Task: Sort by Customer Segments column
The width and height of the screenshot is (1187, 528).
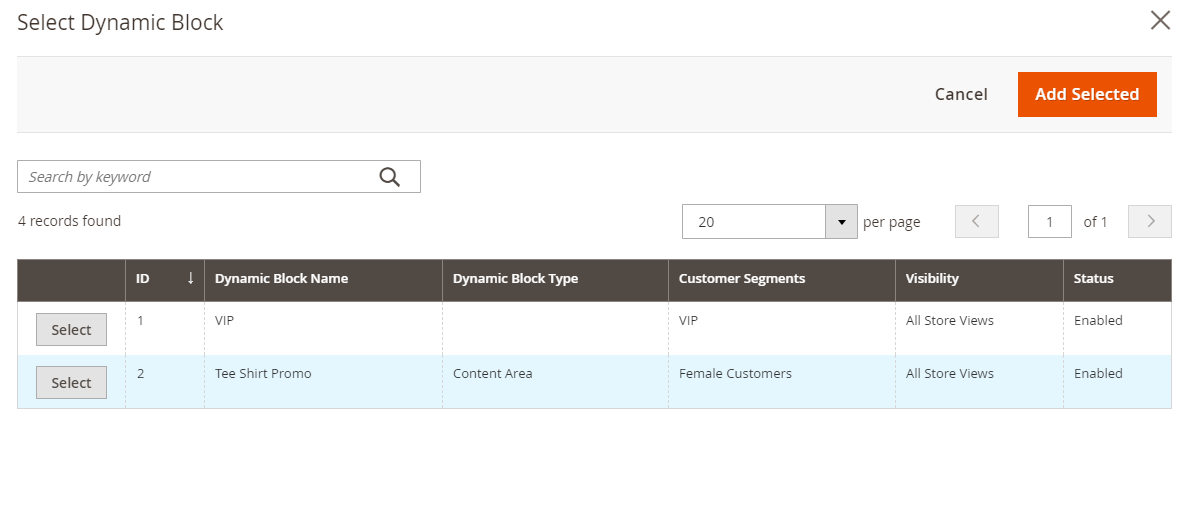Action: 782,279
